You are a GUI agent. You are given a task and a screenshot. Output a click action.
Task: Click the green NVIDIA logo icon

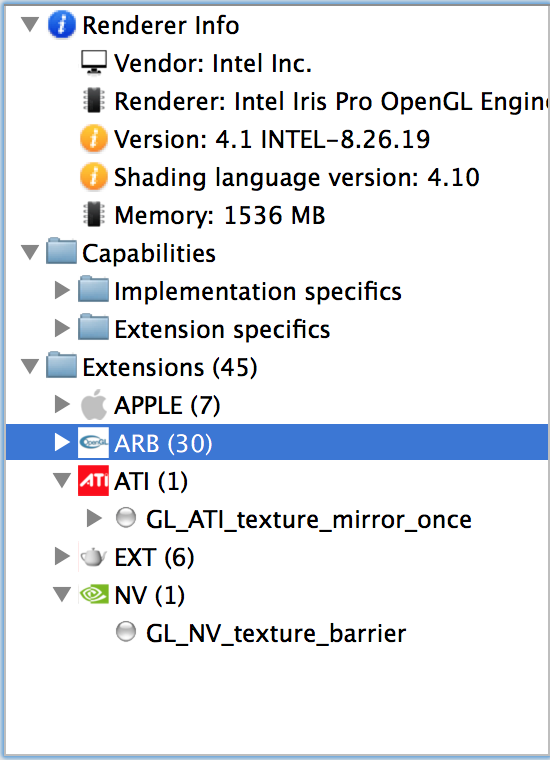94,594
